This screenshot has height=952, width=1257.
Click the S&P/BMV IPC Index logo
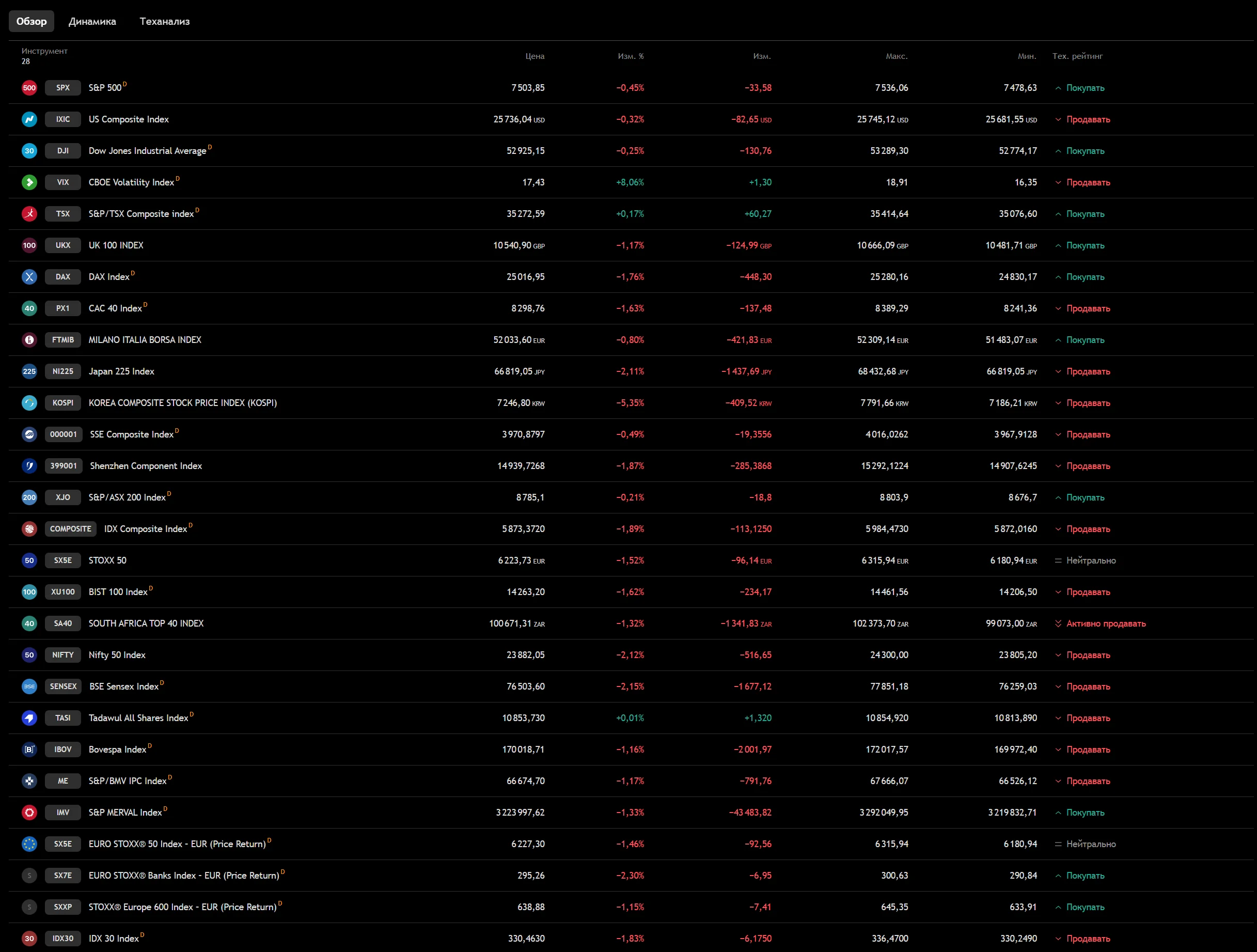coord(29,782)
